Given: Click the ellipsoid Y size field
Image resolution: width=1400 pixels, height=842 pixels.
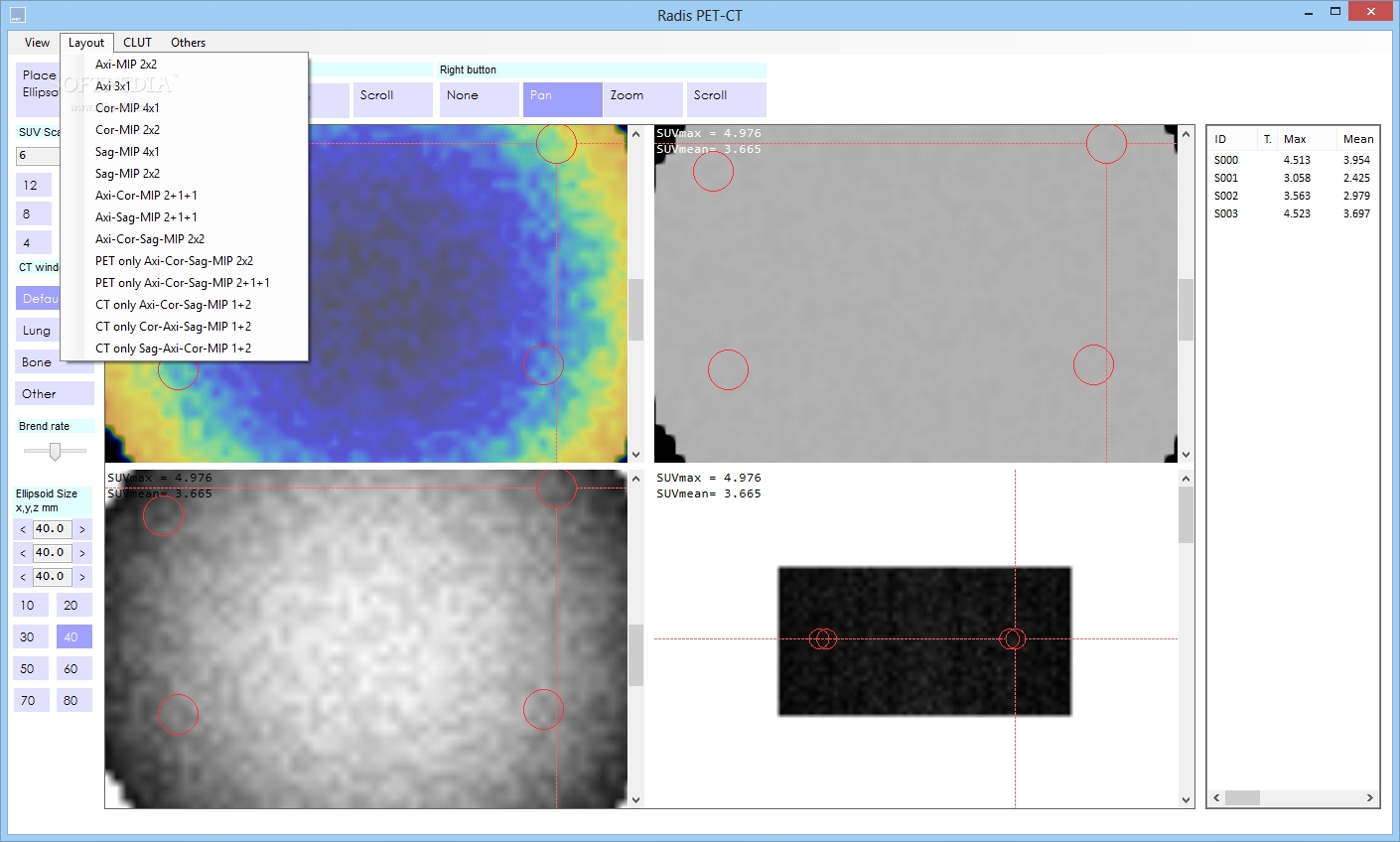Looking at the screenshot, I should coord(53,553).
